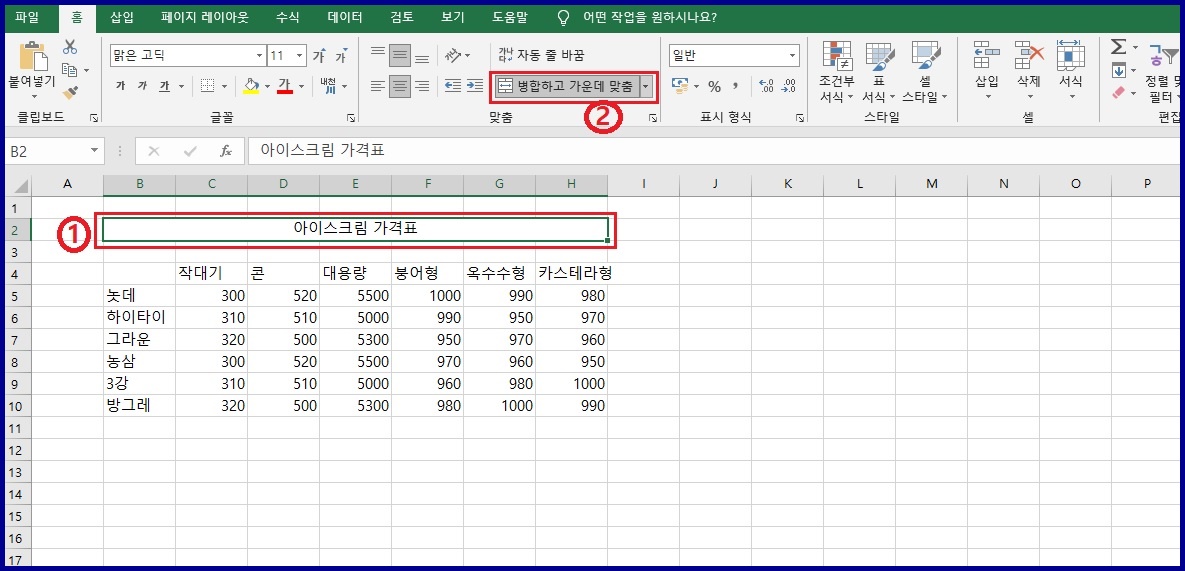Toggle top vertical alignment
The width and height of the screenshot is (1185, 571).
point(378,54)
